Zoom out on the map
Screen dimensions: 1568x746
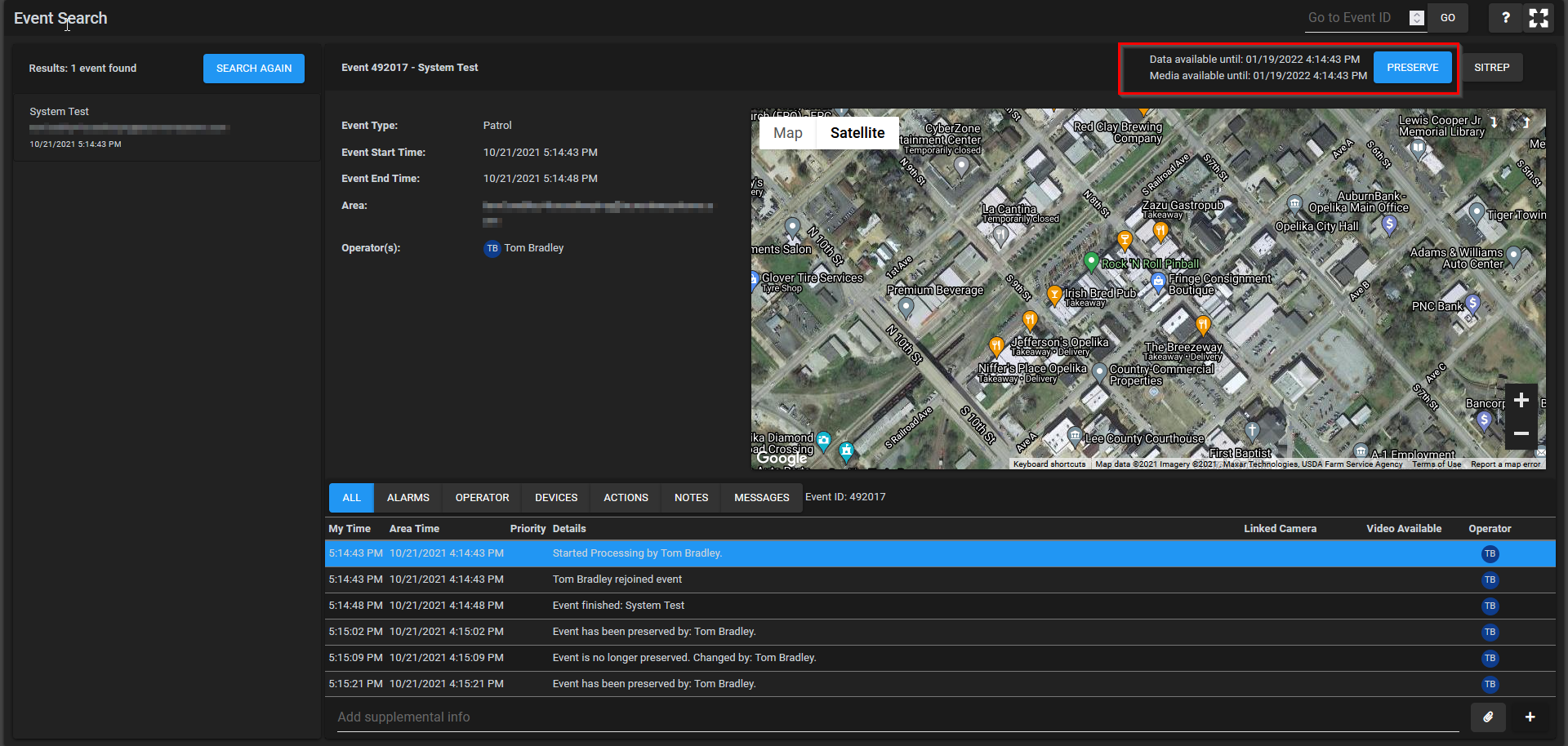click(x=1521, y=433)
